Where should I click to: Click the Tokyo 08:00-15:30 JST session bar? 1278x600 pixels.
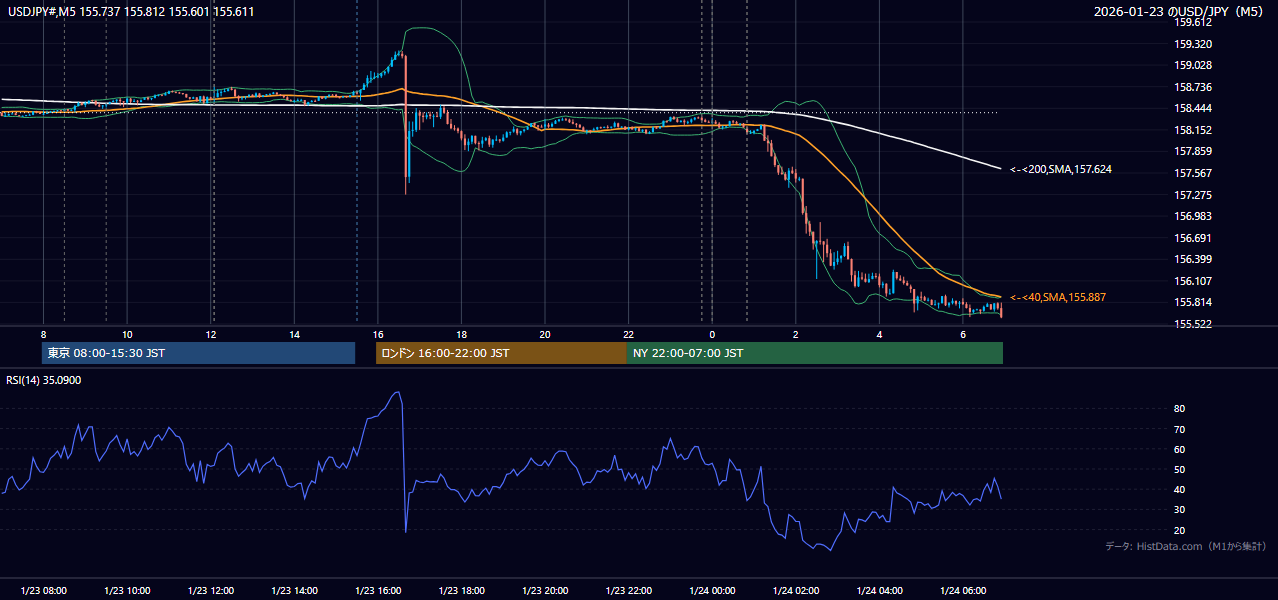(198, 353)
